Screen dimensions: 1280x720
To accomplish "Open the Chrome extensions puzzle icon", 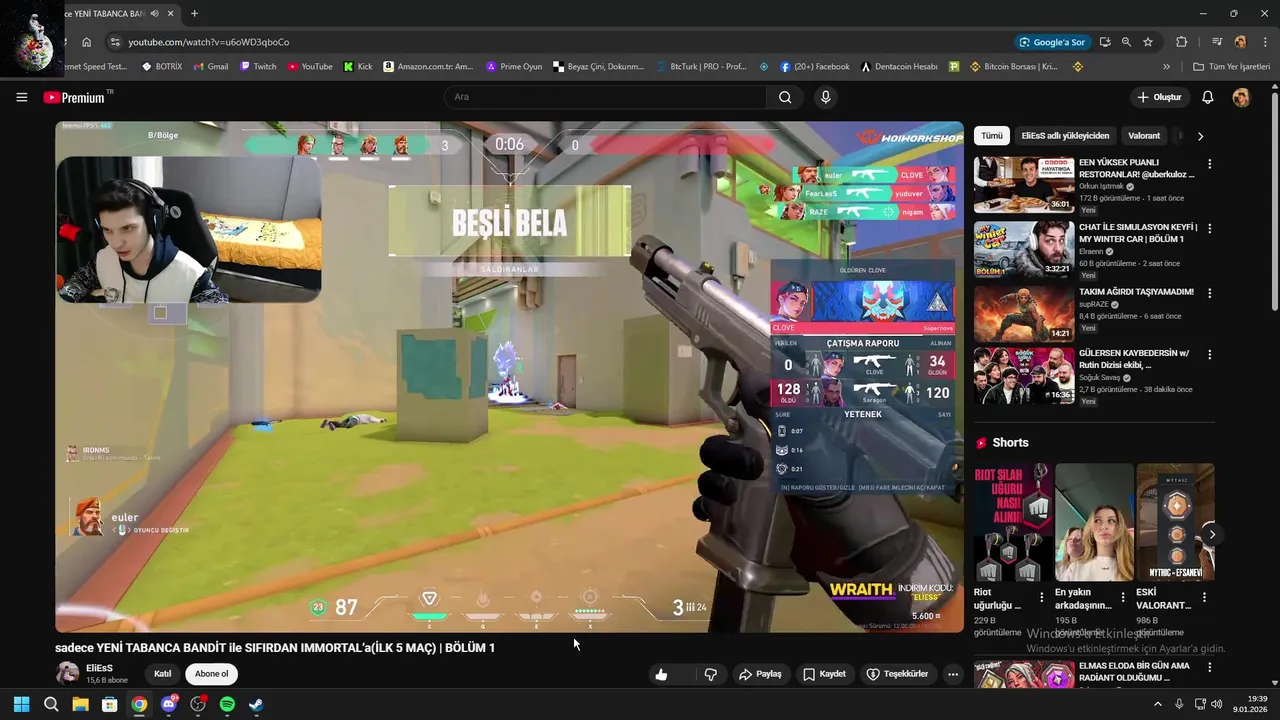I will click(1181, 42).
